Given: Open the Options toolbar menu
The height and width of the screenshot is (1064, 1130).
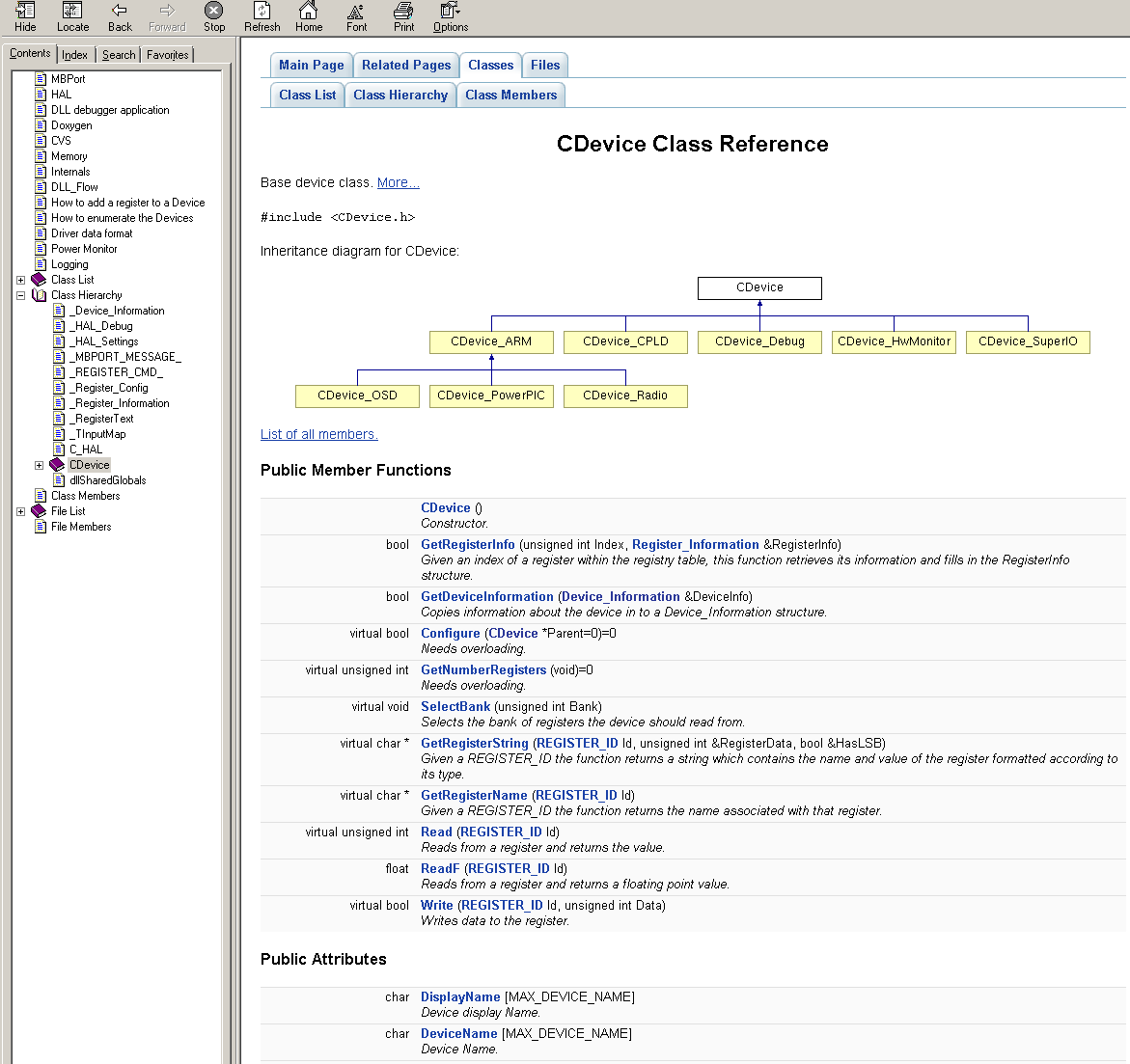Looking at the screenshot, I should point(450,16).
